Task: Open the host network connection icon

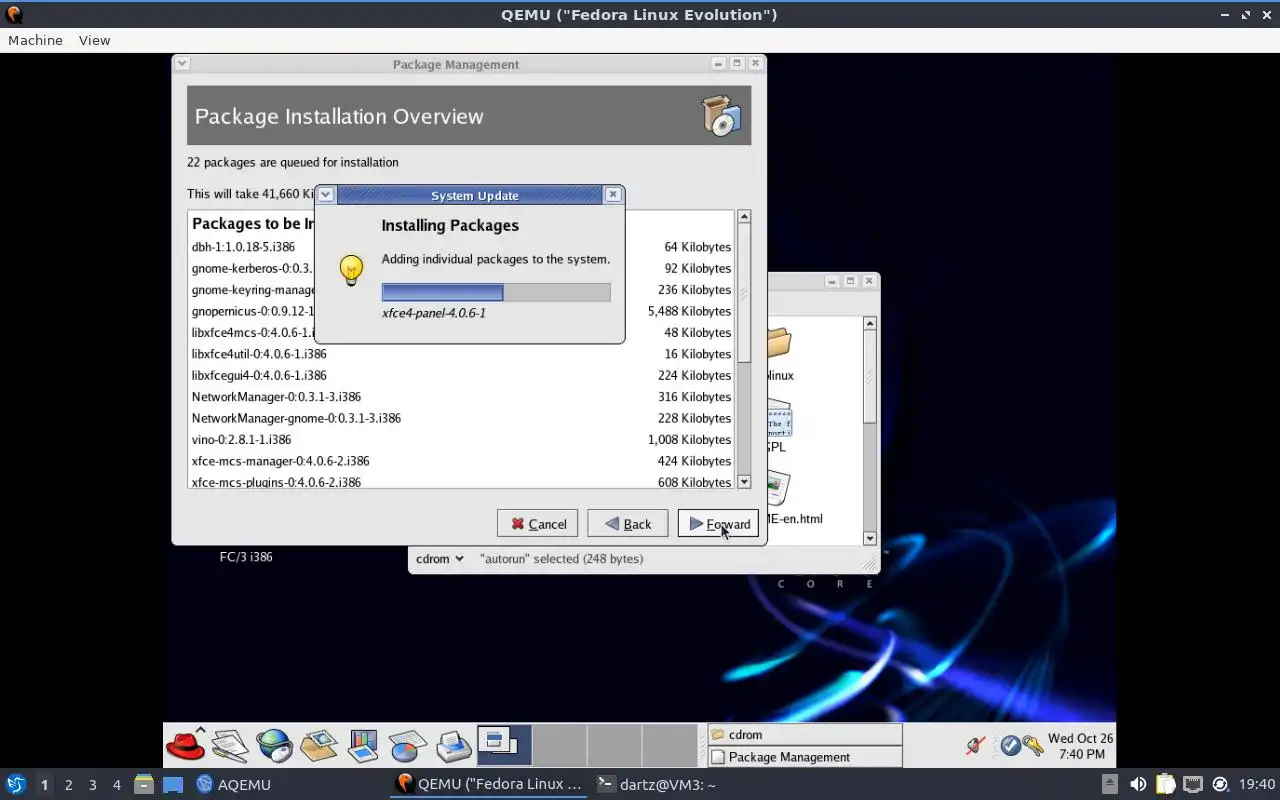Action: [x=1193, y=784]
